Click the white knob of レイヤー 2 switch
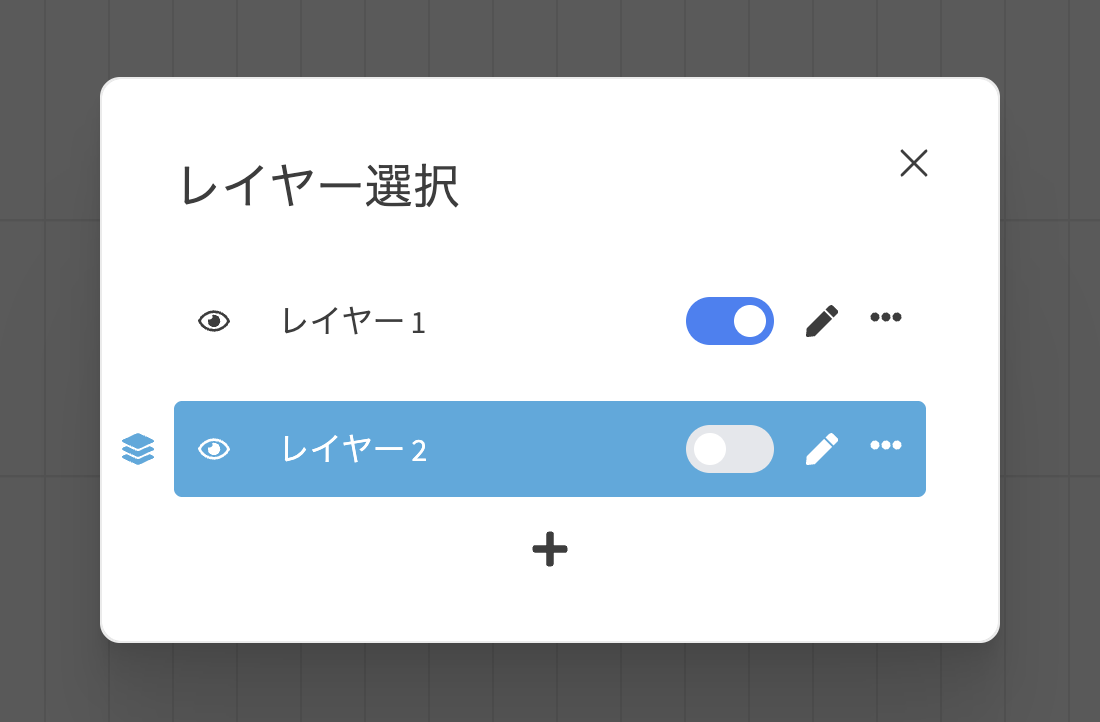 click(710, 449)
